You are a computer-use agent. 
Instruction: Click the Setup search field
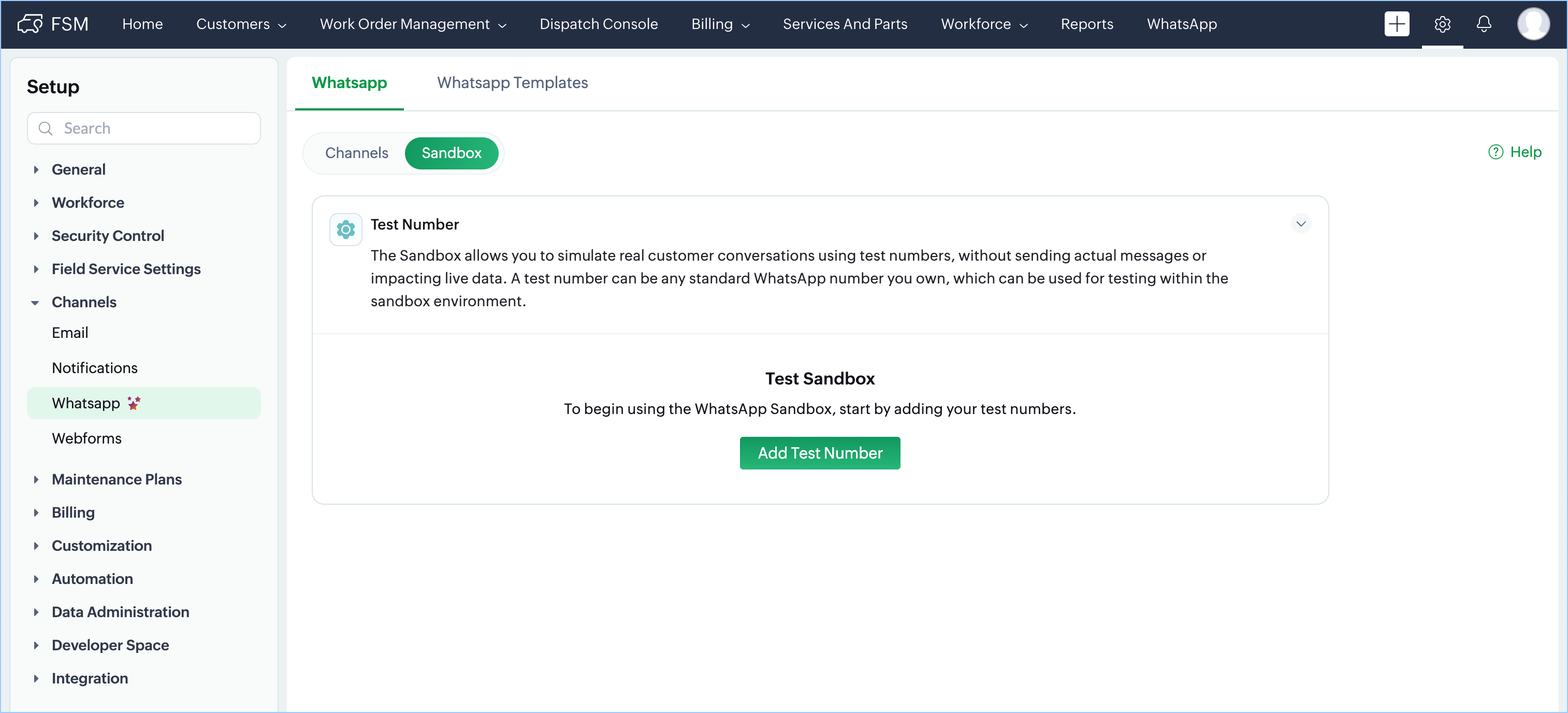point(143,128)
